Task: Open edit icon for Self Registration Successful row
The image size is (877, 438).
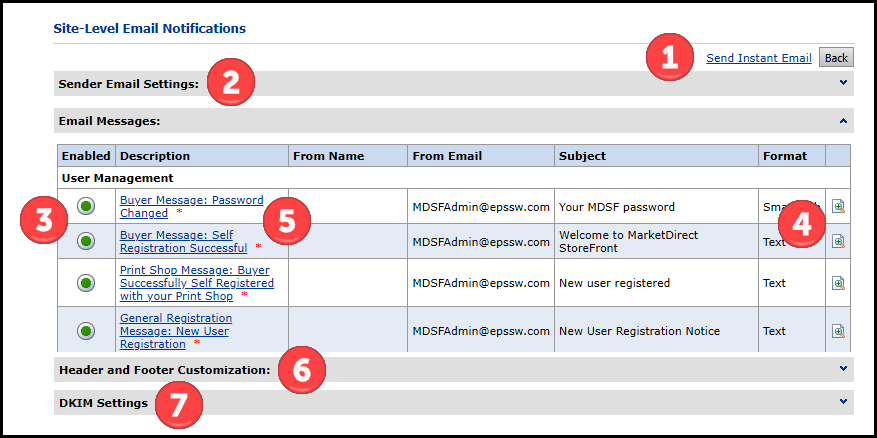Action: 838,241
